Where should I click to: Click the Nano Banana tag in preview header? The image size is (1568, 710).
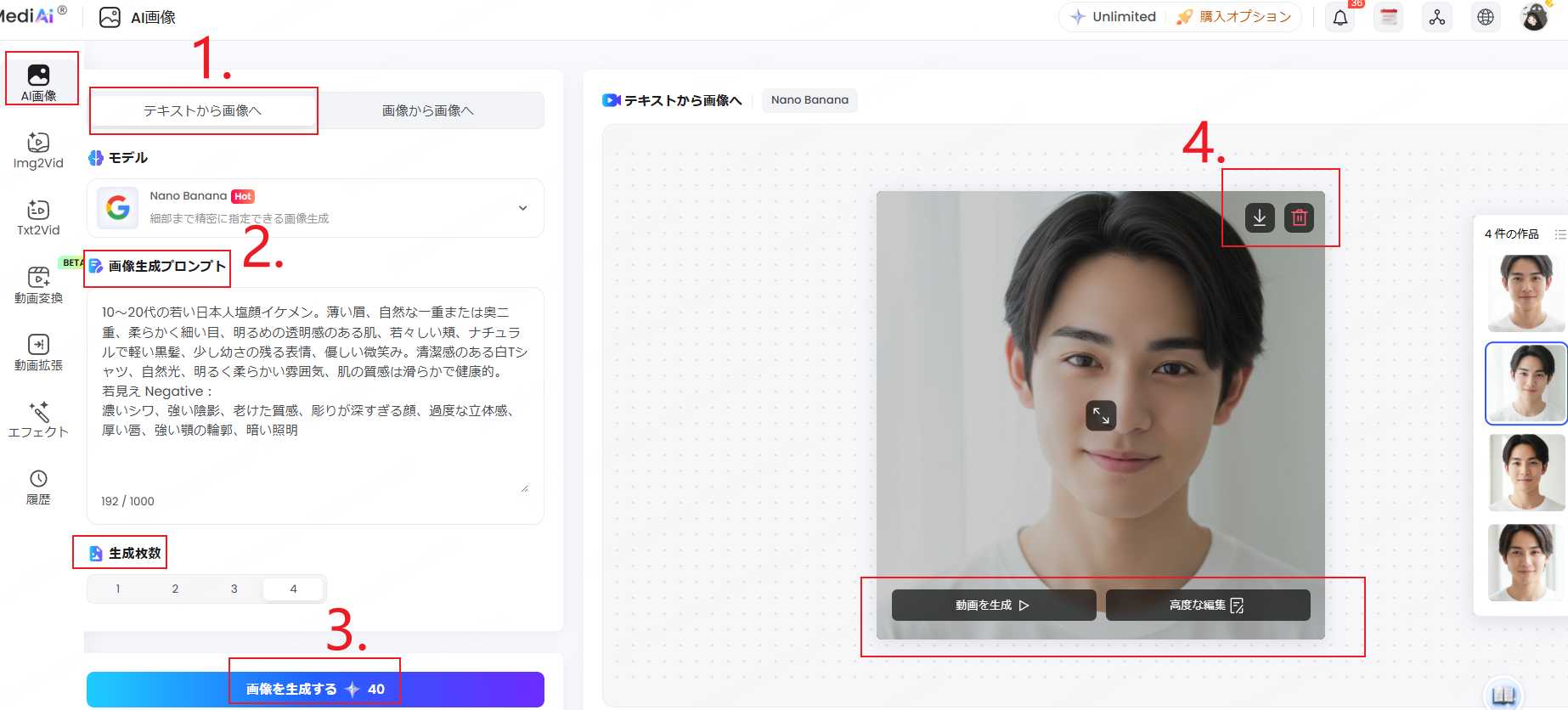point(809,100)
